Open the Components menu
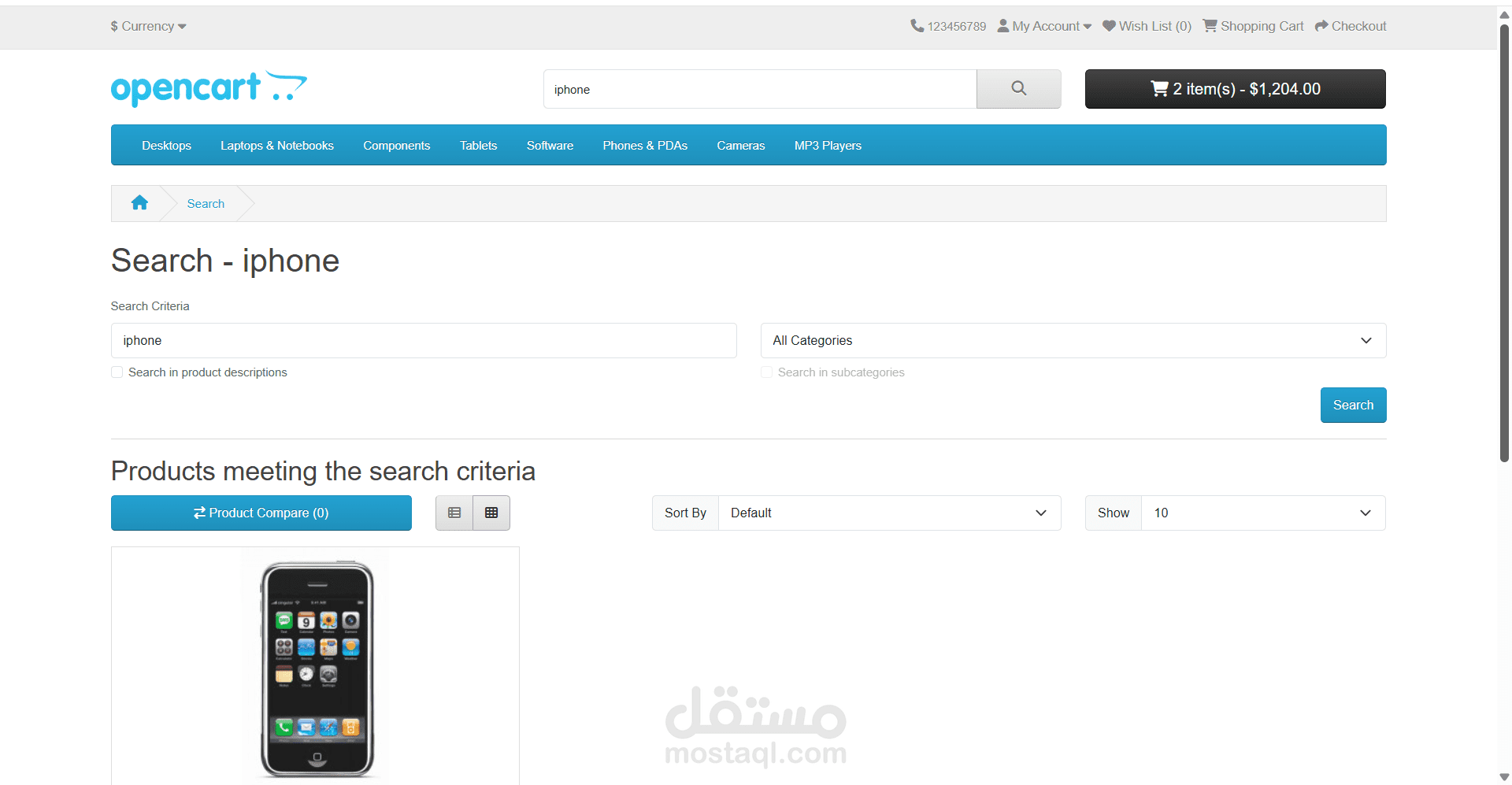Image resolution: width=1512 pixels, height=785 pixels. click(x=396, y=146)
